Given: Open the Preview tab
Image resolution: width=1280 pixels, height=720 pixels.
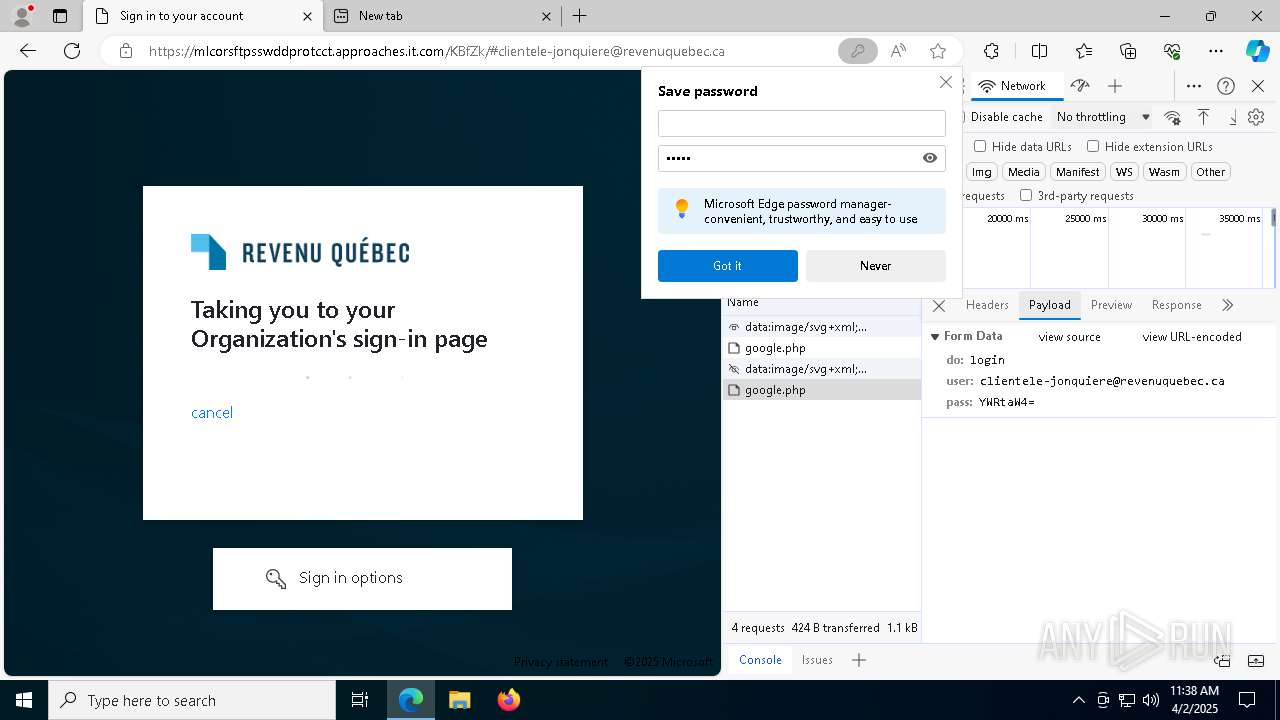Looking at the screenshot, I should (x=1111, y=305).
